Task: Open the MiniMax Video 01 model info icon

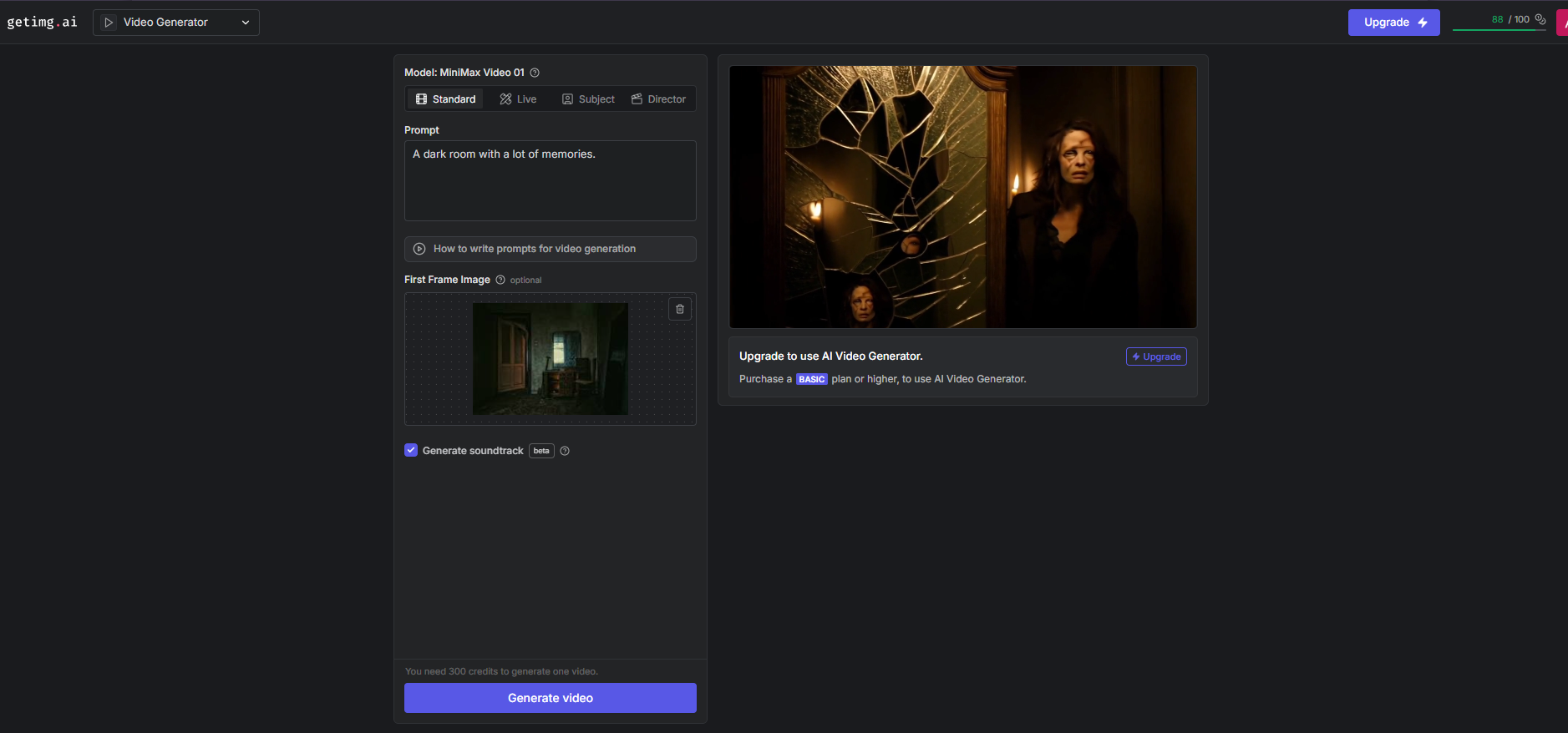Action: [x=535, y=73]
